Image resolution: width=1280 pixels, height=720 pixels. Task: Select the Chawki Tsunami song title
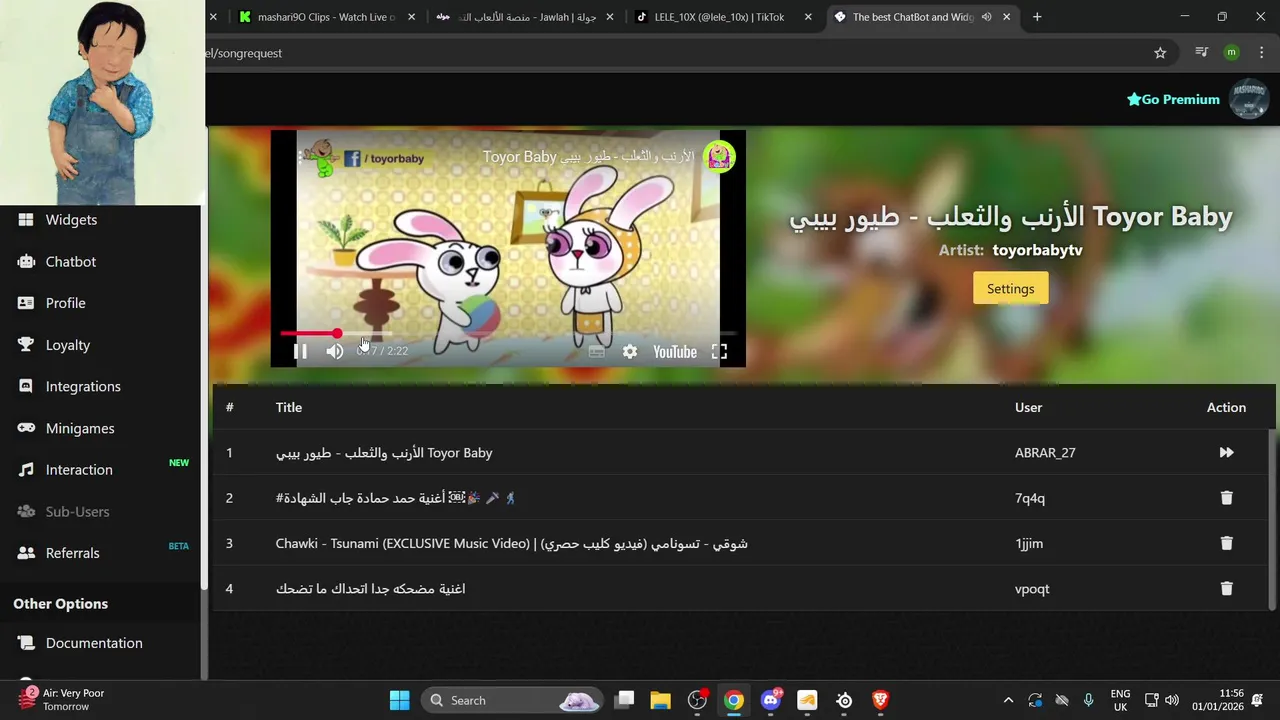(512, 544)
